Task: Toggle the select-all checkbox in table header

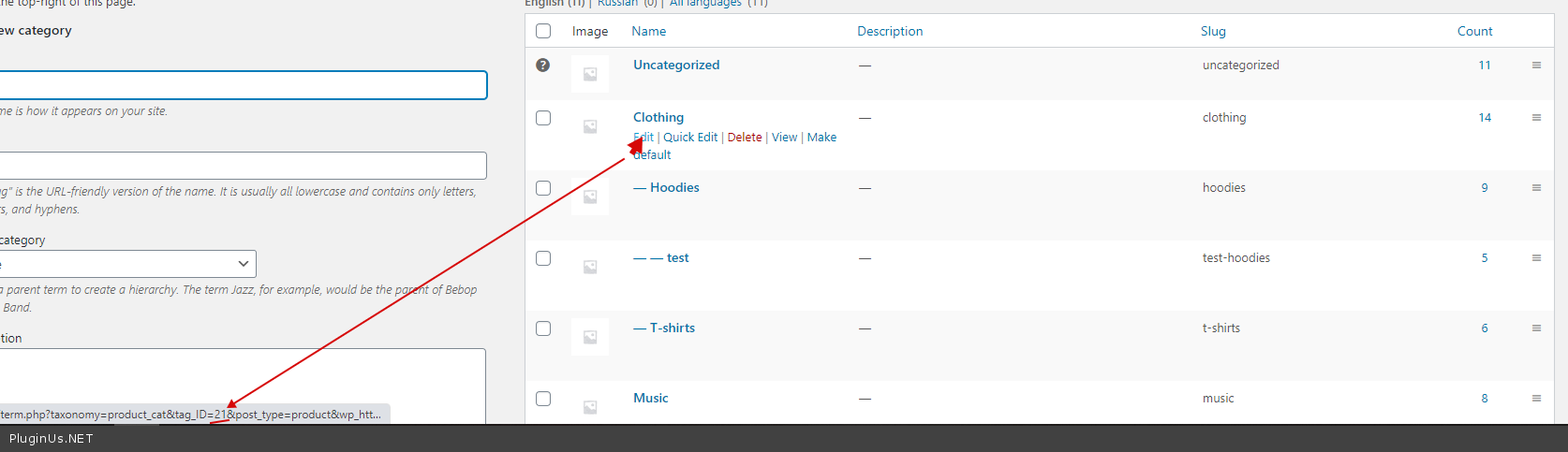Action: click(x=543, y=31)
